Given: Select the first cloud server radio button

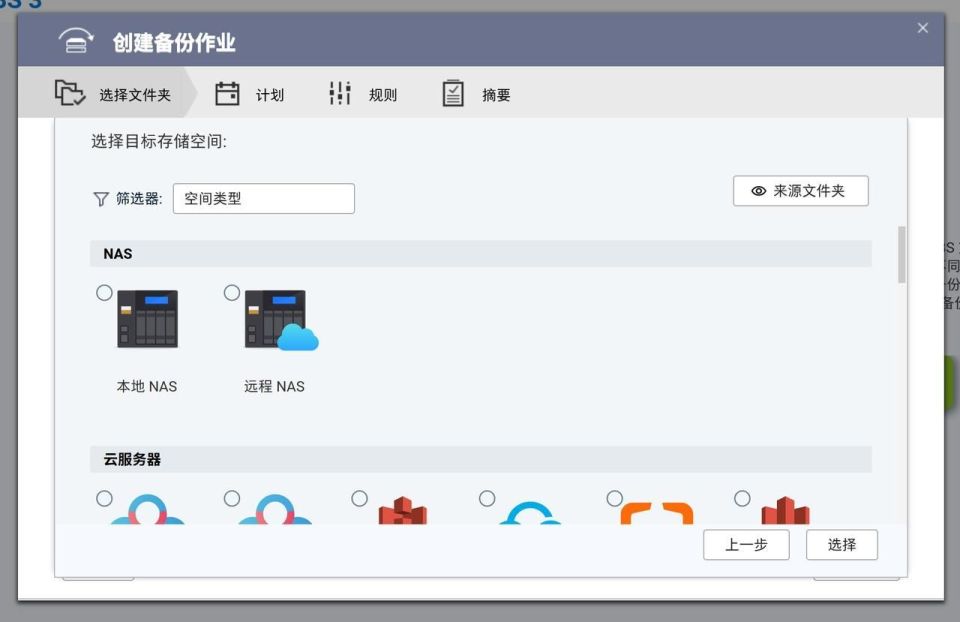Looking at the screenshot, I should [105, 498].
